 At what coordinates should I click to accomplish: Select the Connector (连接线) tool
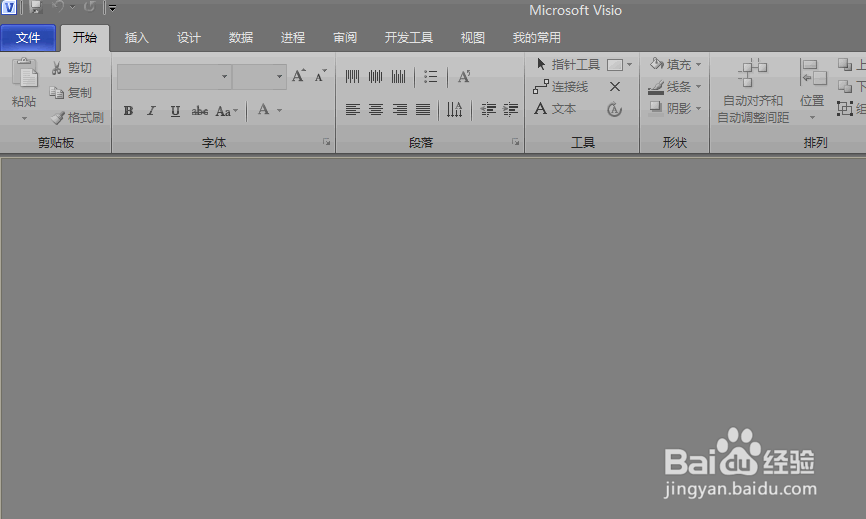561,87
